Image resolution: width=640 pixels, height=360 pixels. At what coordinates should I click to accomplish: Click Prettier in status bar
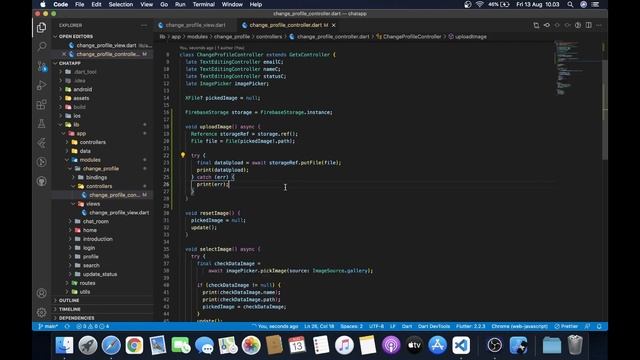566,327
